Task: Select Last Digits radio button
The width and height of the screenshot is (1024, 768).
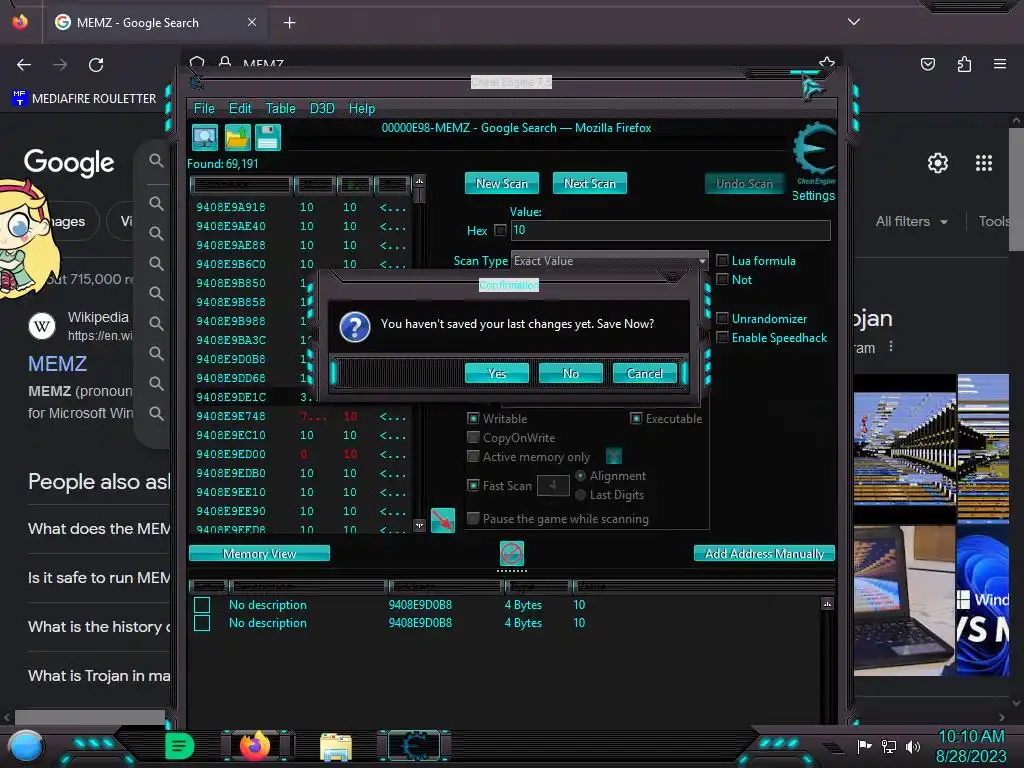Action: coord(580,494)
